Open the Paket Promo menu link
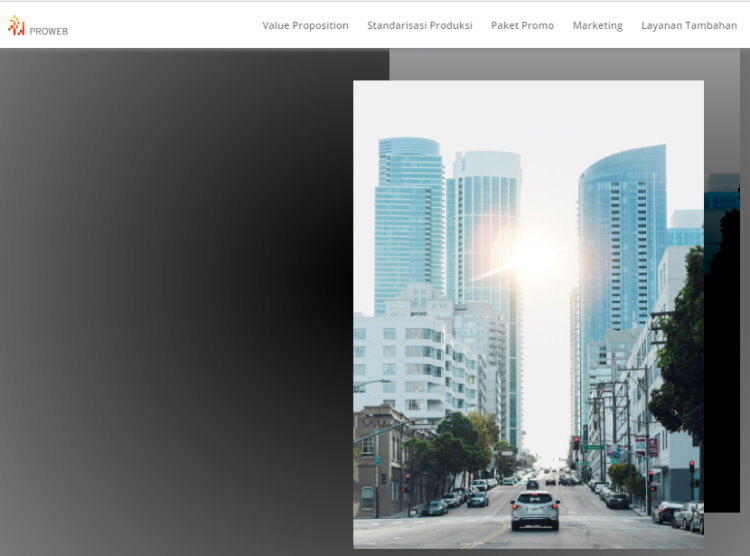 522,25
